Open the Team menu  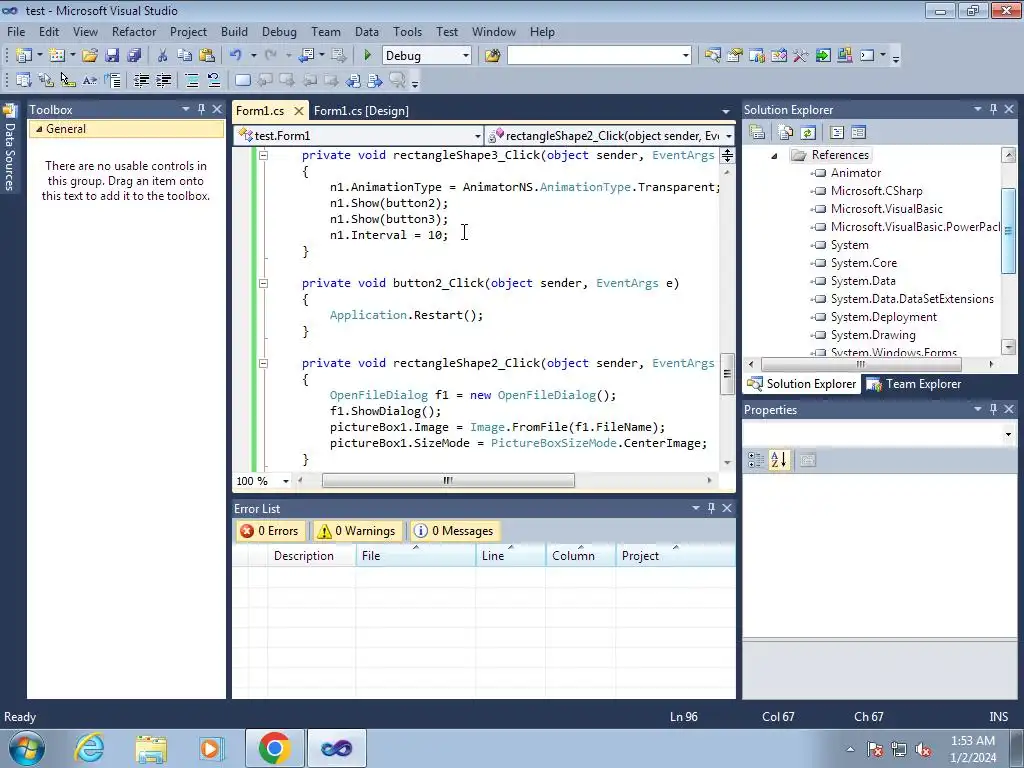(325, 31)
